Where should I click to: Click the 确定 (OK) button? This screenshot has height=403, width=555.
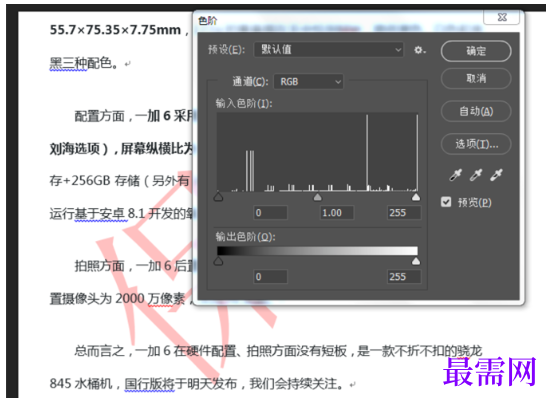click(476, 51)
